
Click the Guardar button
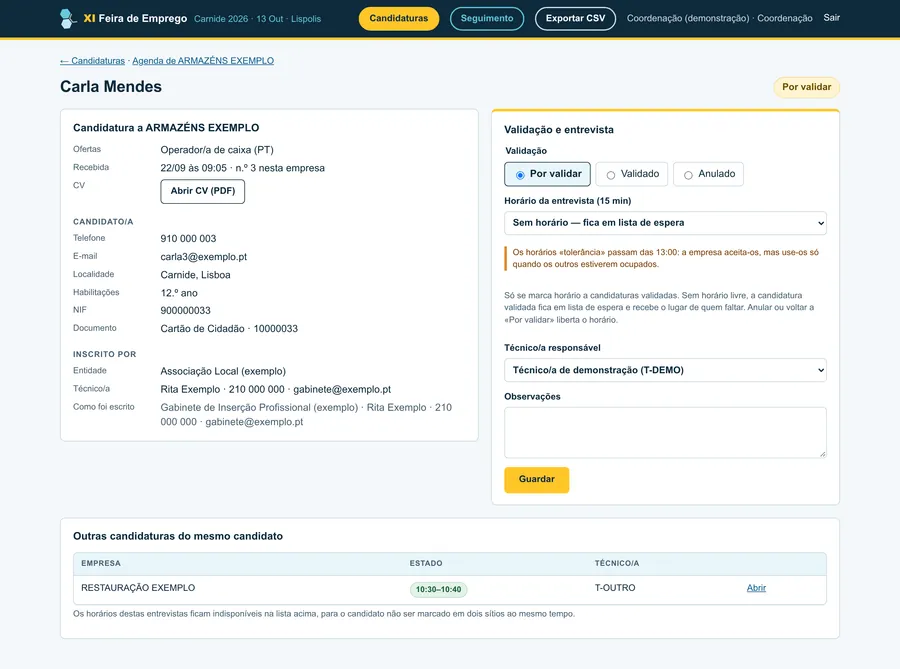click(537, 480)
